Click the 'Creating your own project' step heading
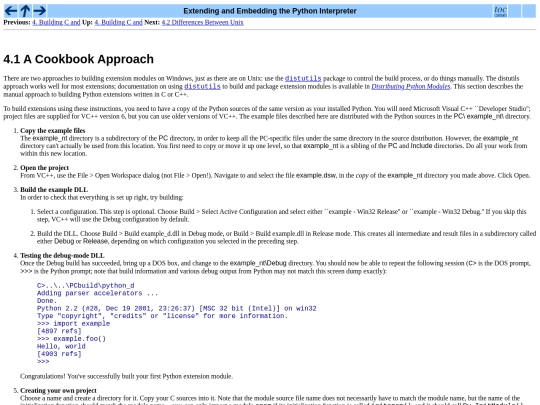 coord(58,391)
